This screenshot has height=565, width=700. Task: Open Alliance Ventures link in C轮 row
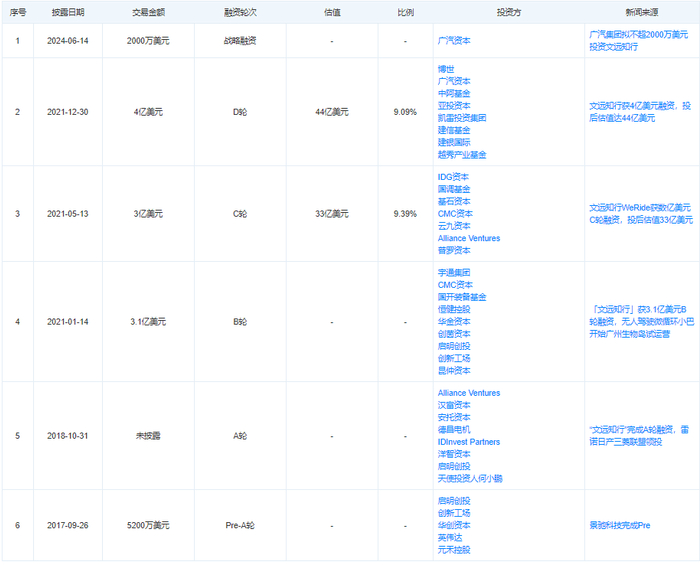(469, 238)
